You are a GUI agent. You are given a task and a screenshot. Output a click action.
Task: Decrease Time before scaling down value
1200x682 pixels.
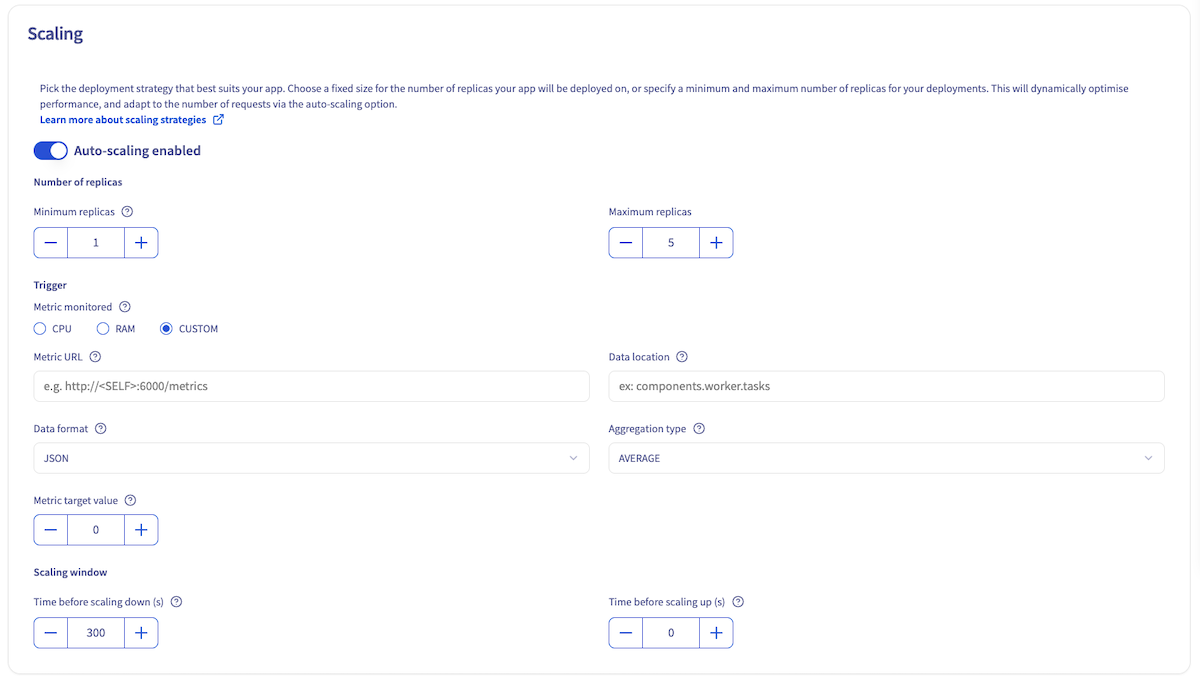tap(50, 632)
